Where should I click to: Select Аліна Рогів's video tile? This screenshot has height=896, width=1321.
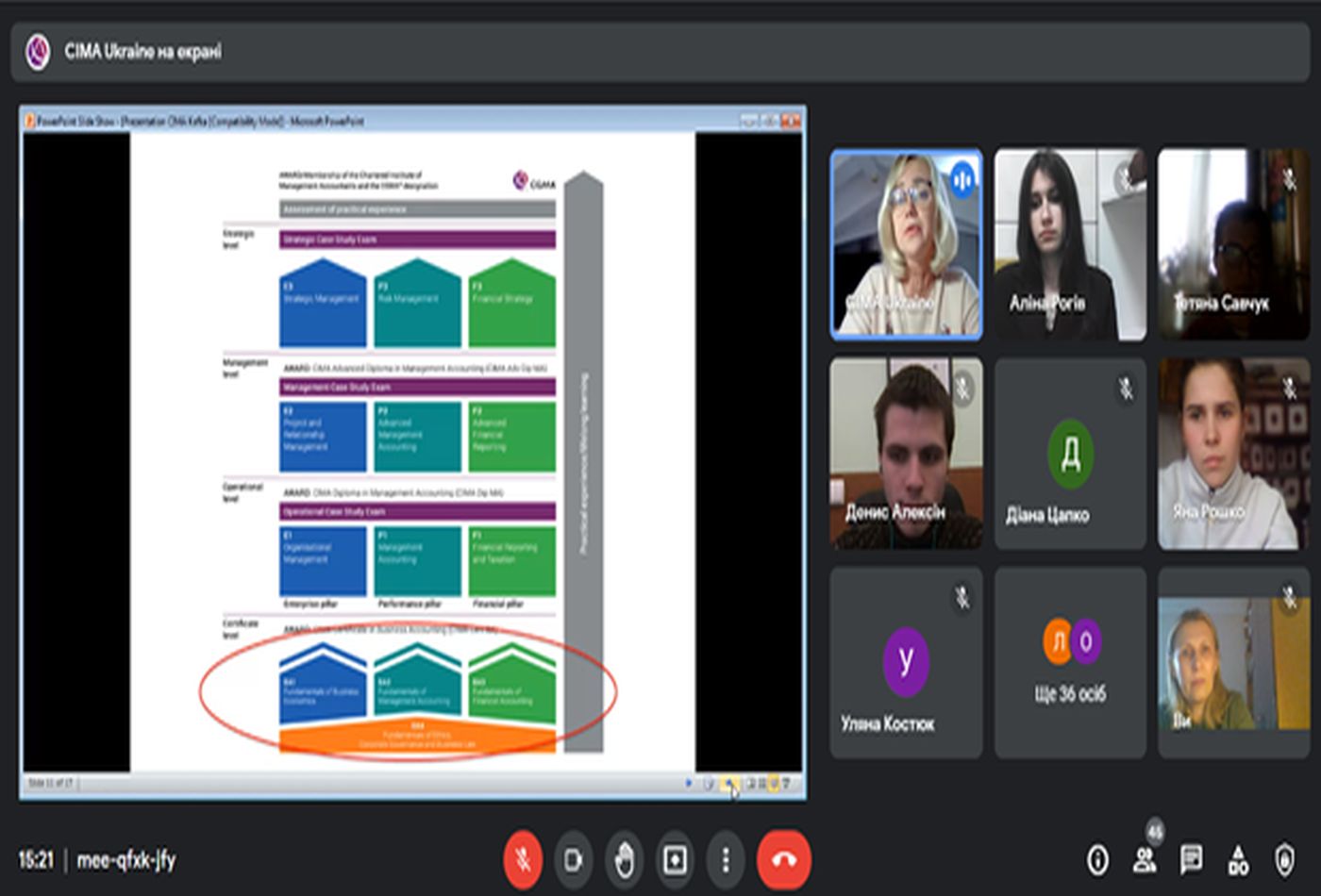pyautogui.click(x=1070, y=244)
